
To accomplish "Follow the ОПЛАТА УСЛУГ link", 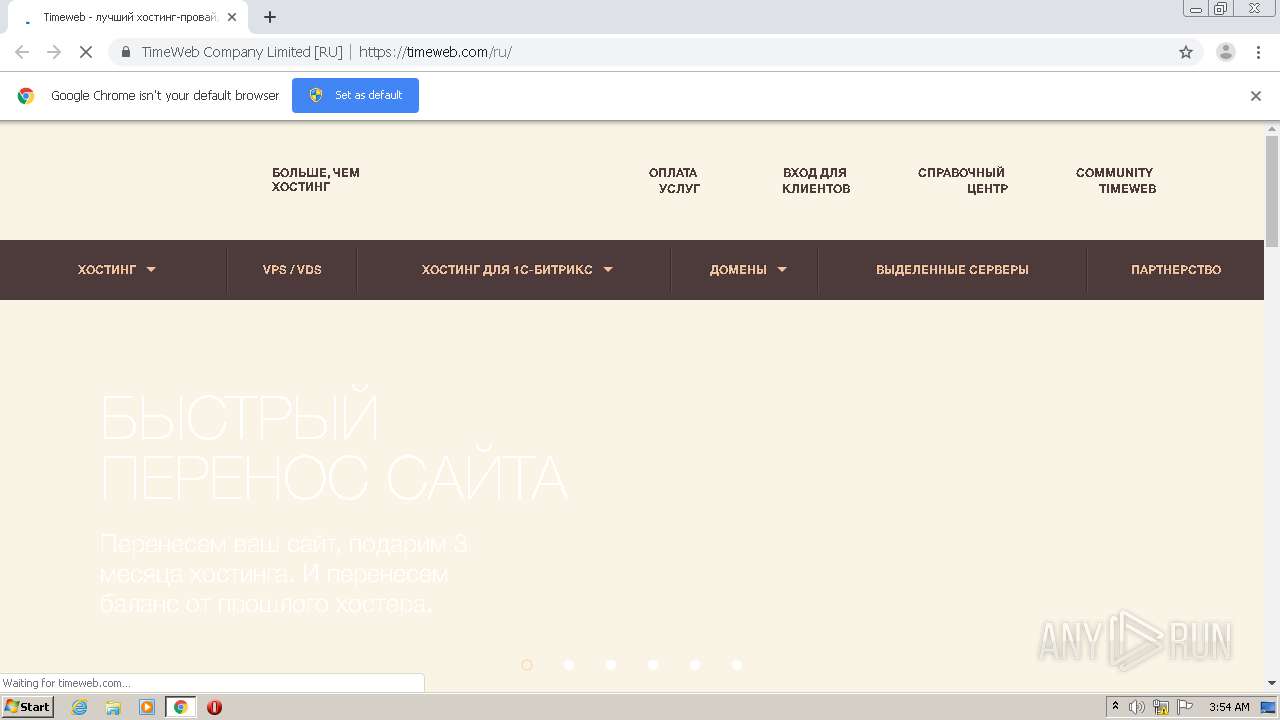I will pyautogui.click(x=674, y=180).
